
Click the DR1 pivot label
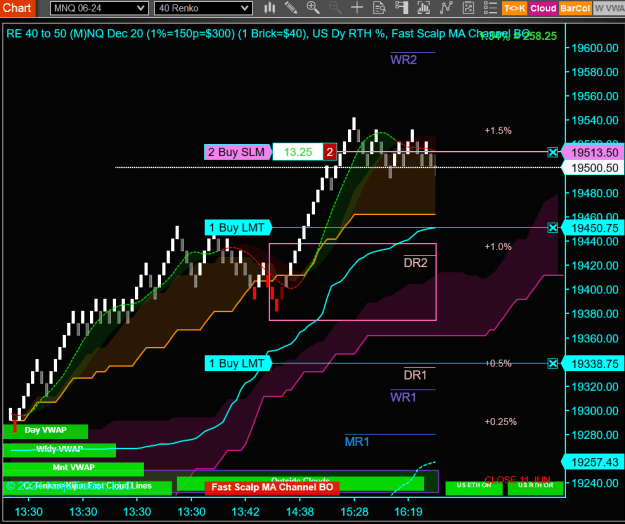[x=415, y=375]
